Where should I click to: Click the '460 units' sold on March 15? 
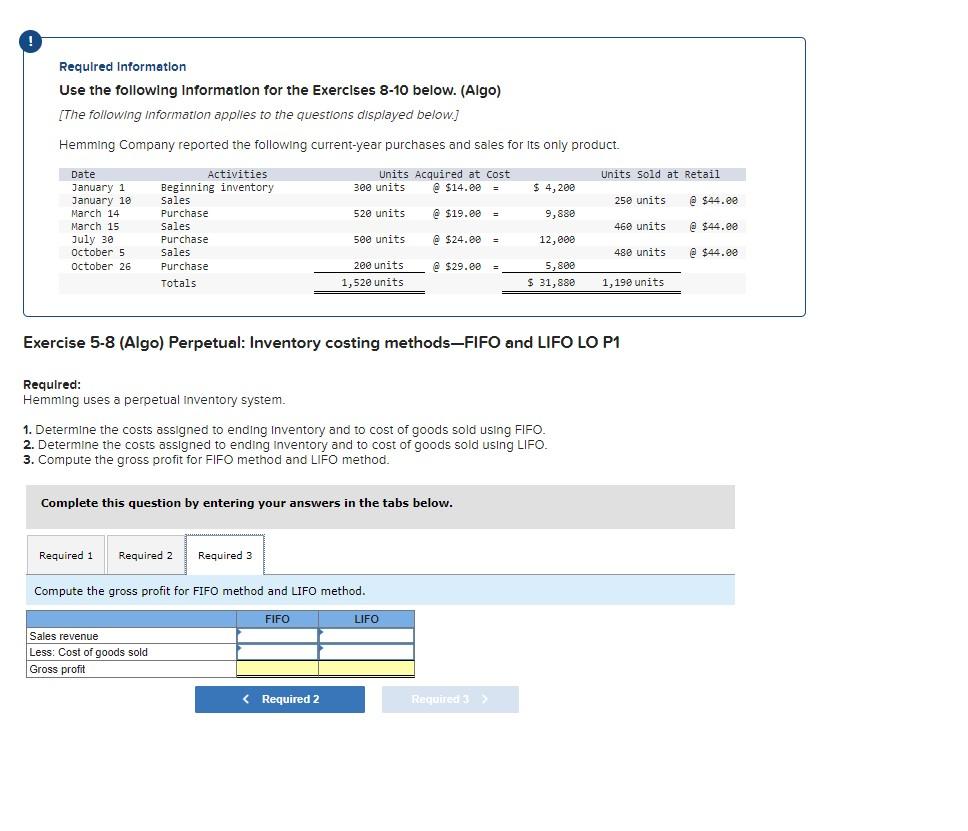click(640, 226)
